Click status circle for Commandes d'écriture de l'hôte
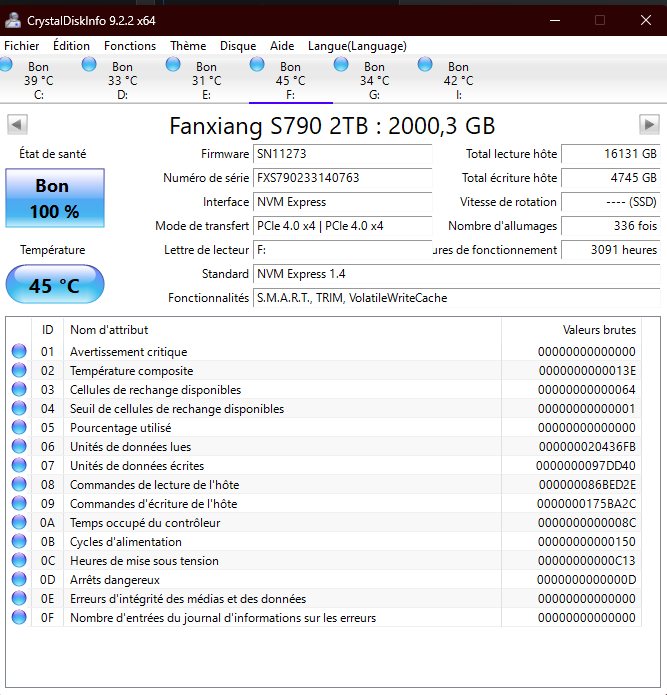Image resolution: width=667 pixels, height=695 pixels. 19,504
